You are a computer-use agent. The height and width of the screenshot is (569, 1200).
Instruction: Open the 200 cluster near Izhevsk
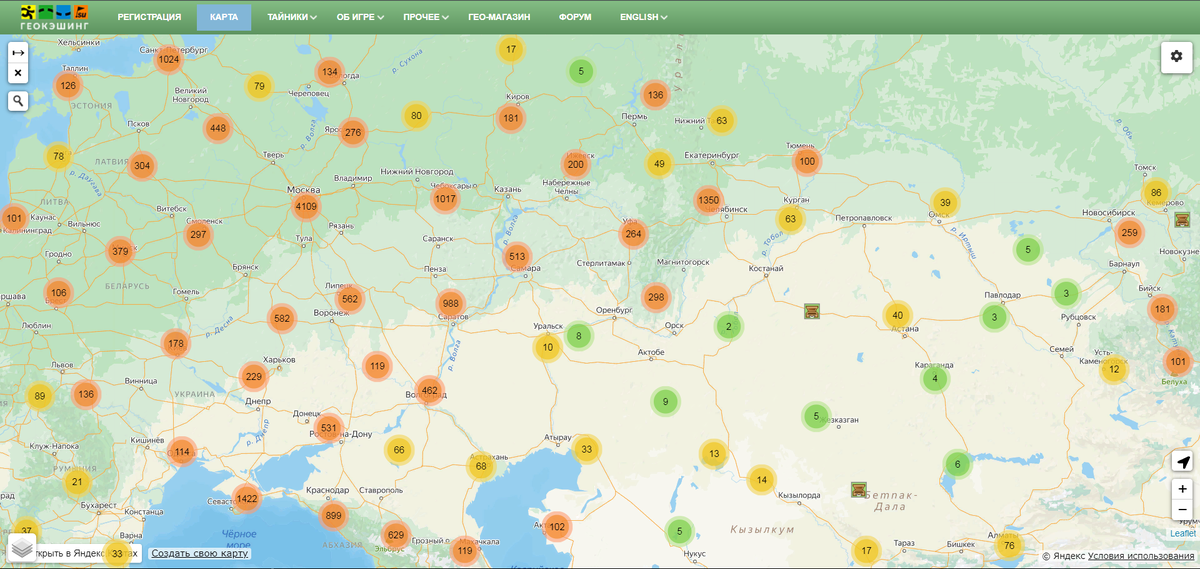point(576,165)
